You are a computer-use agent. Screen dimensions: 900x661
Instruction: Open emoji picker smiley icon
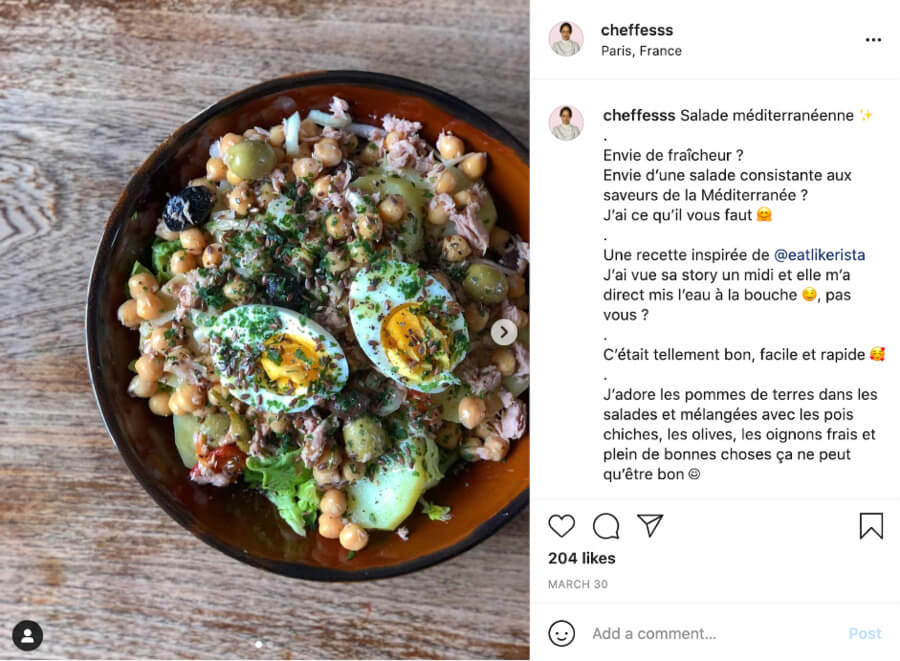(x=561, y=633)
